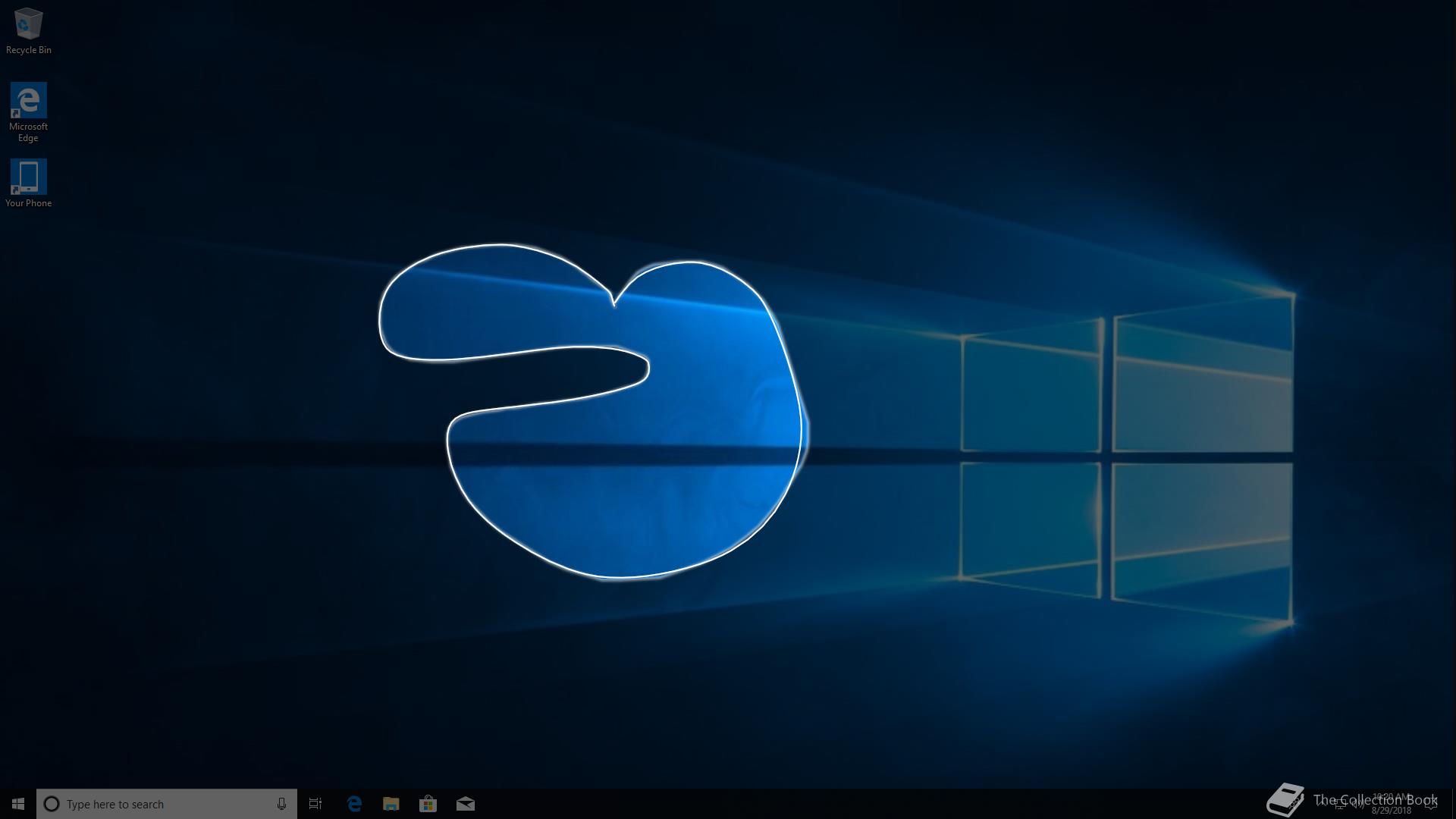Select the Your Phone desktop shortcut
The height and width of the screenshot is (819, 1456).
click(x=28, y=183)
